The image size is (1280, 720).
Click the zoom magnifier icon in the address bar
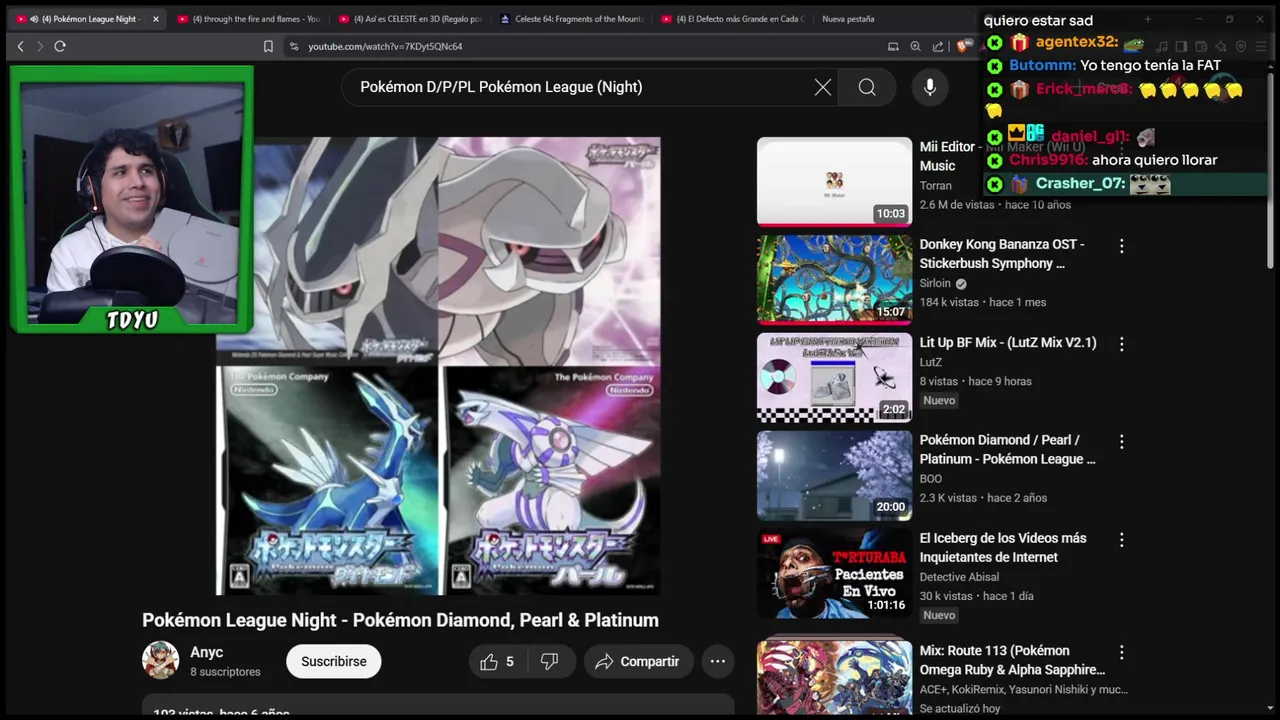[915, 46]
